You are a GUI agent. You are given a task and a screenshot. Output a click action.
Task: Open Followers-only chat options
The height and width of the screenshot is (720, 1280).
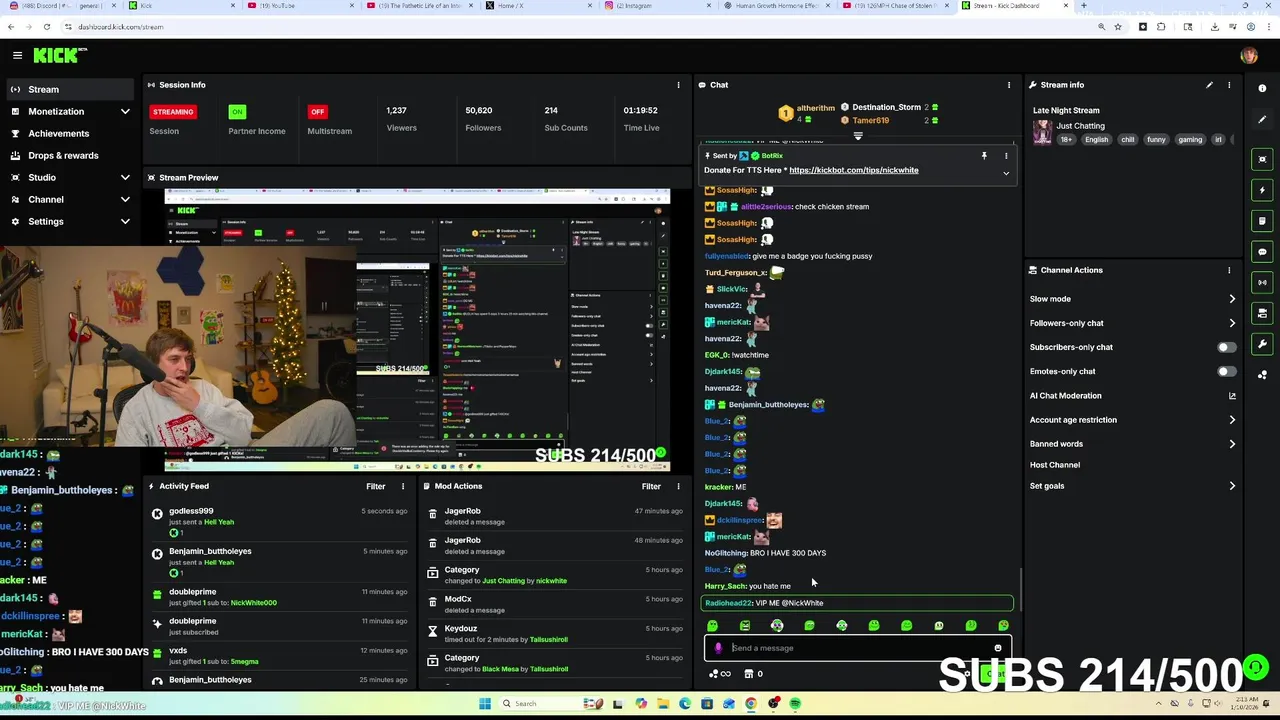coord(1133,323)
